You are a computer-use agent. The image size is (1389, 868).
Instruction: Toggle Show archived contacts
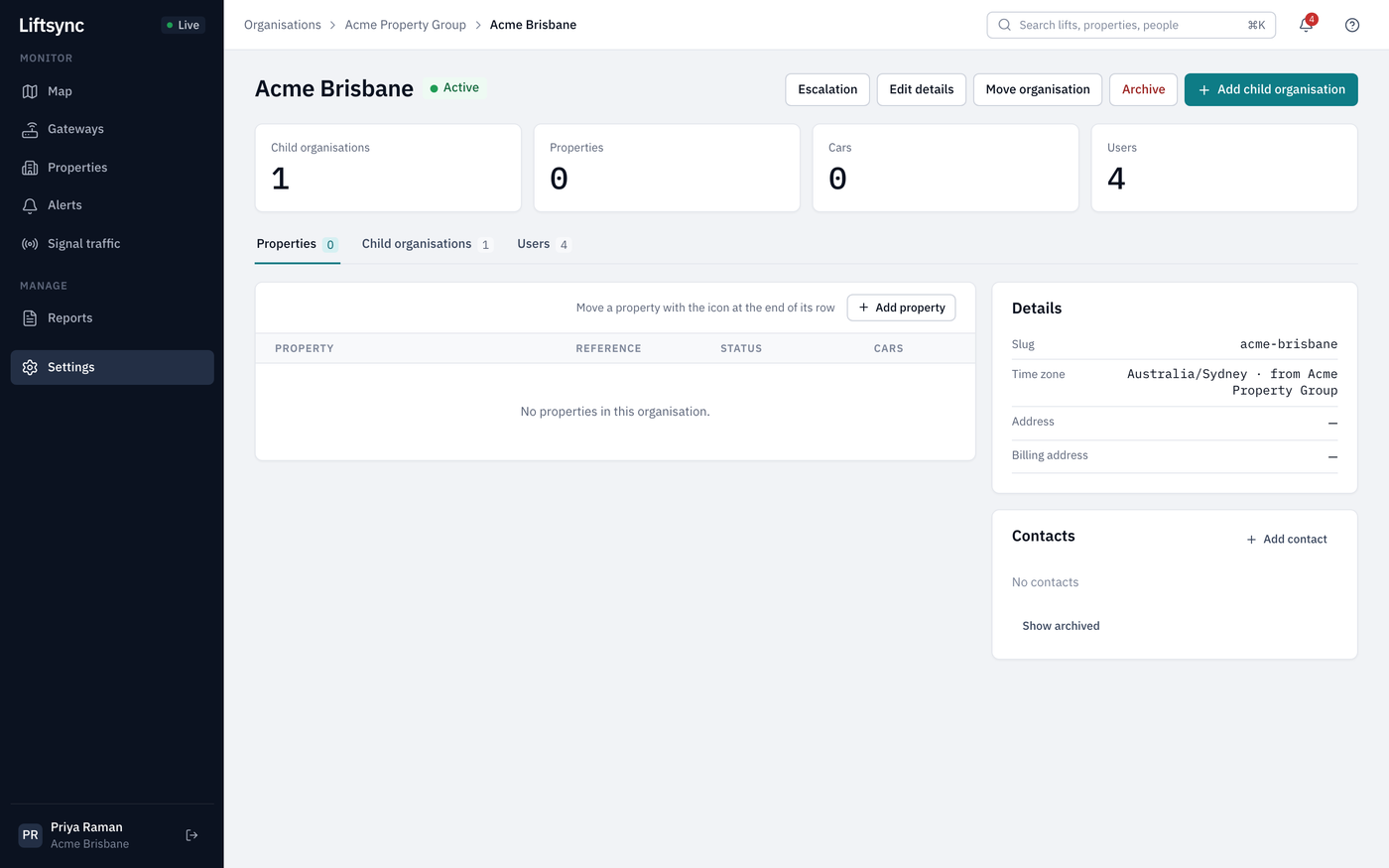(x=1061, y=626)
